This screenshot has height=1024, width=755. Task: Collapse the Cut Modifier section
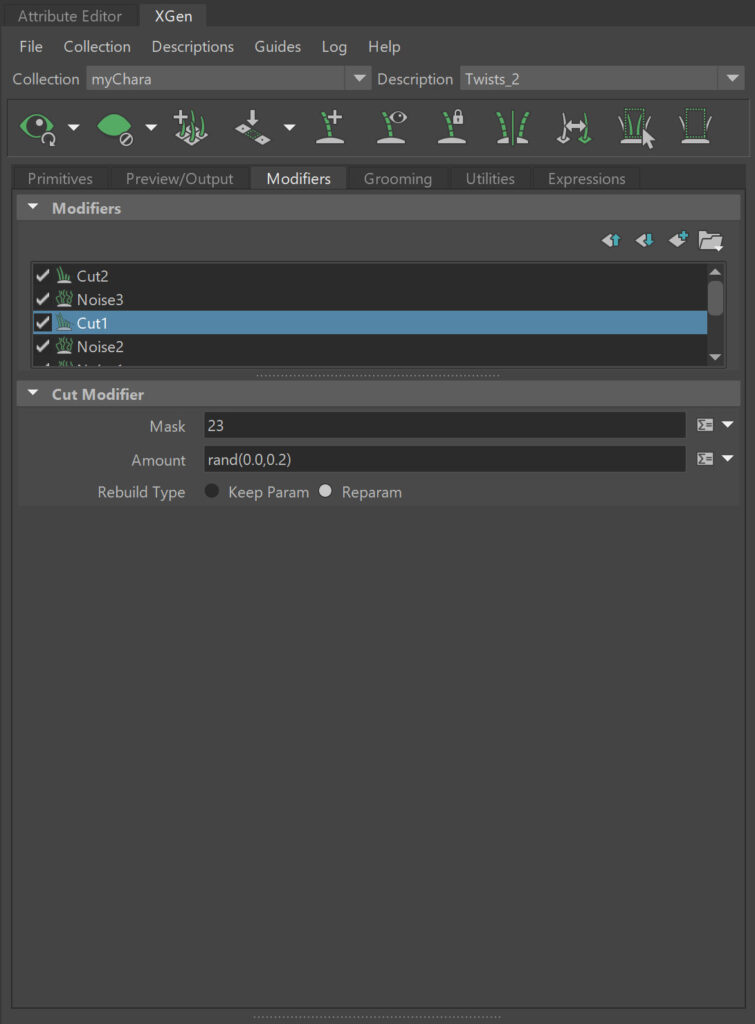point(33,393)
